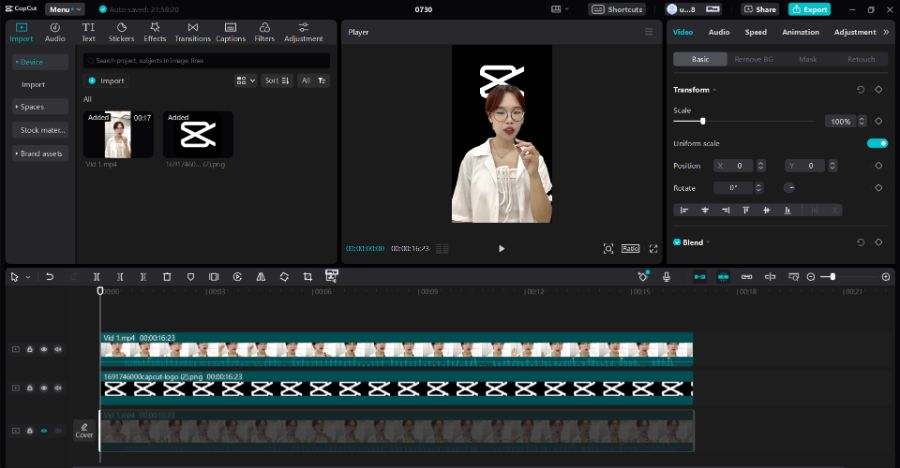Open the Player panel hamburger menu

pos(649,32)
